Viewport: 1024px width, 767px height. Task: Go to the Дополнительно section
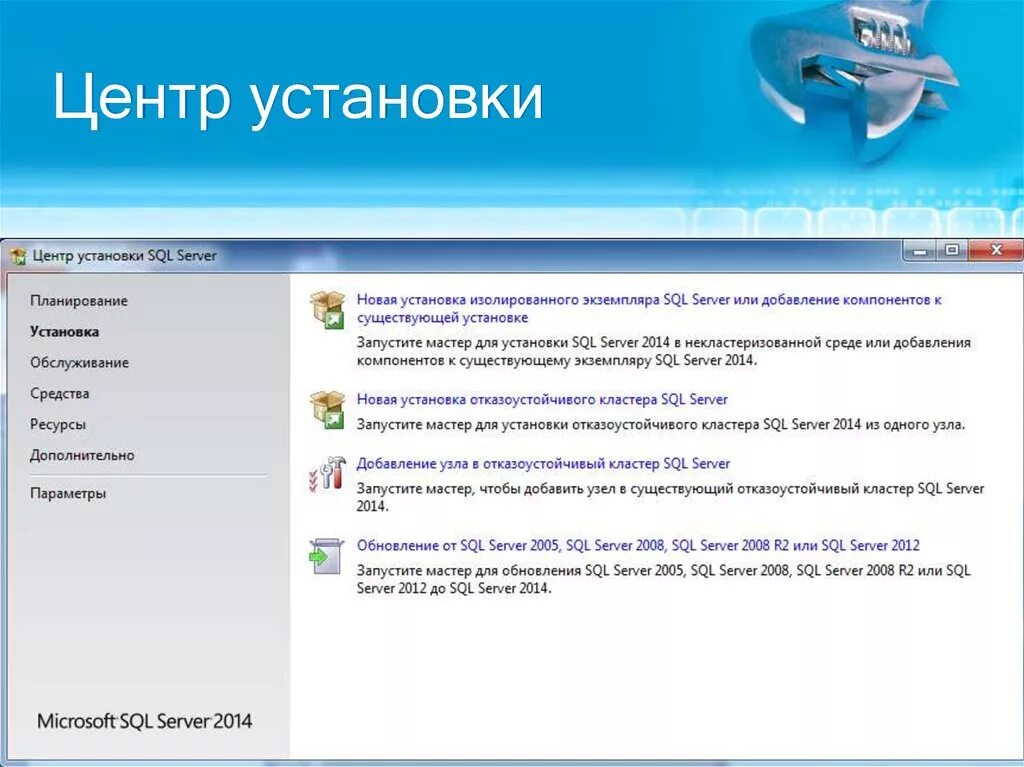click(x=82, y=455)
